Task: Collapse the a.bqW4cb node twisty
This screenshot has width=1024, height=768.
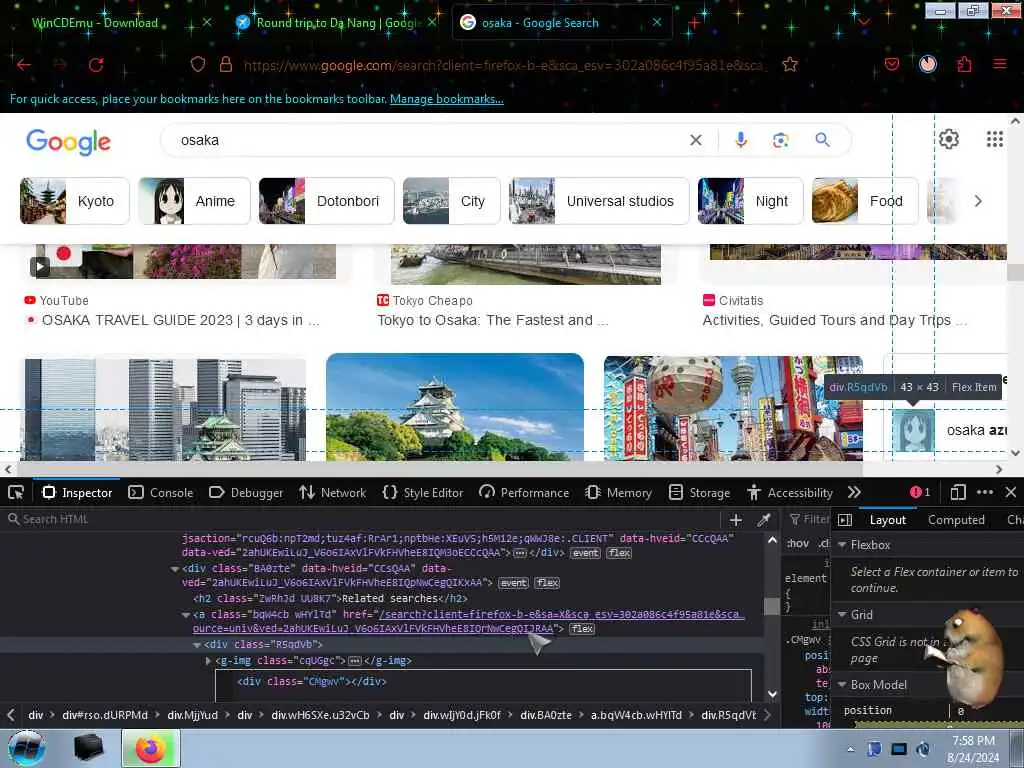Action: pos(185,615)
